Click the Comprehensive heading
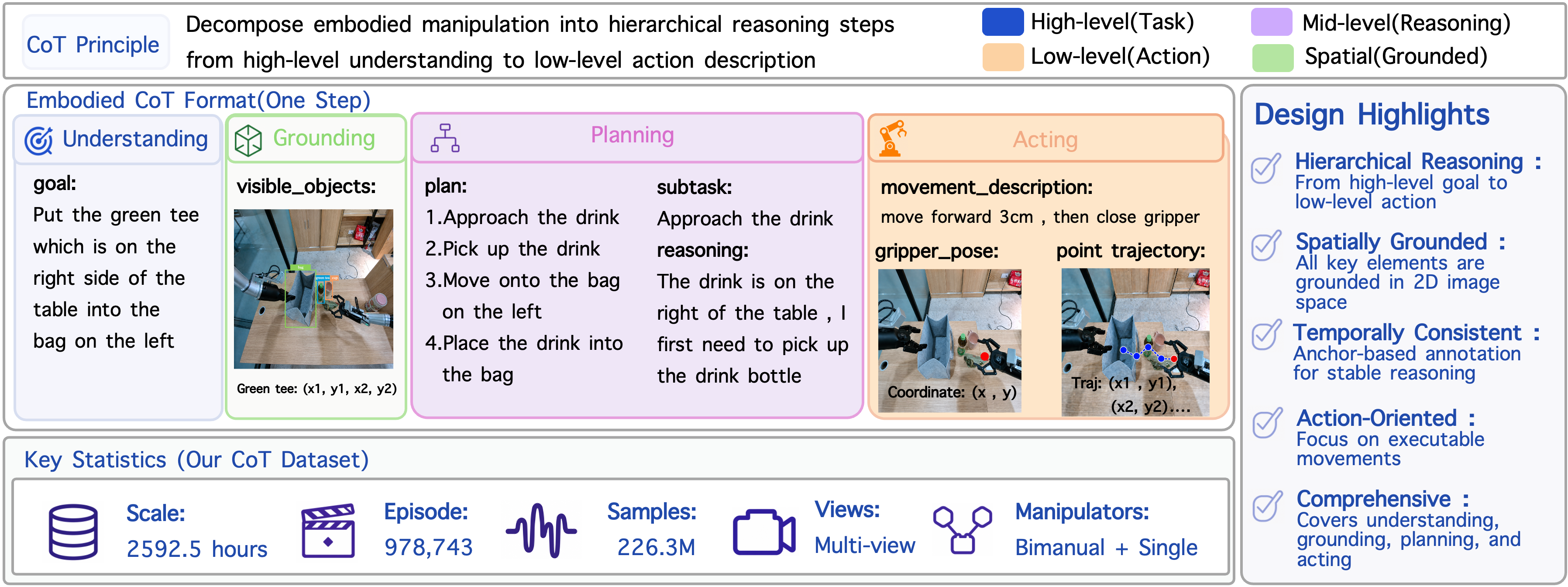This screenshot has height=587, width=1568. 1382,499
